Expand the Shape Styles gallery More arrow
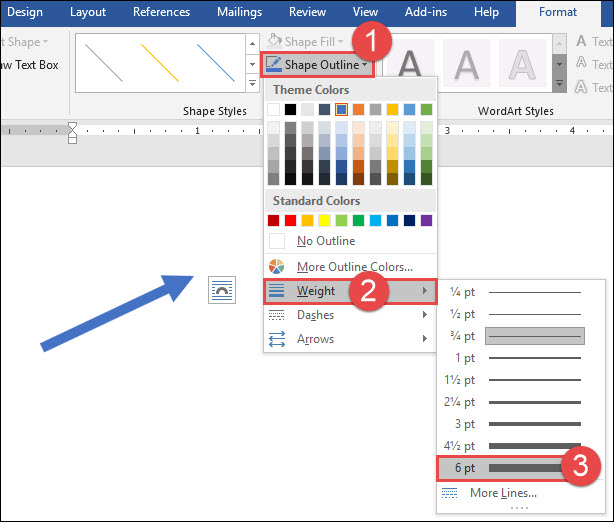The height and width of the screenshot is (522, 614). tap(252, 83)
